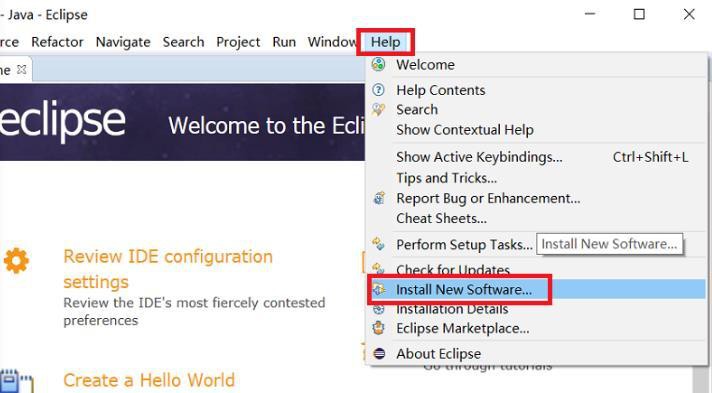This screenshot has height=393, width=712.
Task: Open the Run menu
Action: click(284, 42)
